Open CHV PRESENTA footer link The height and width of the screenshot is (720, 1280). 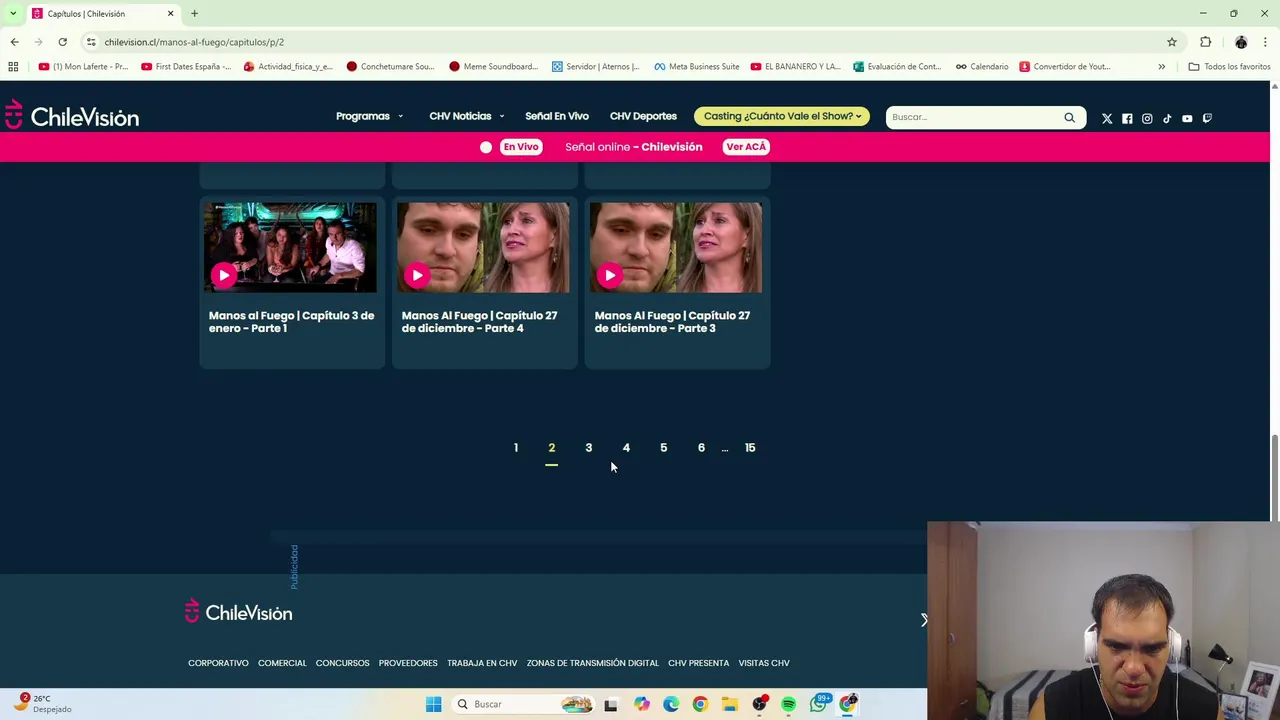pos(699,663)
